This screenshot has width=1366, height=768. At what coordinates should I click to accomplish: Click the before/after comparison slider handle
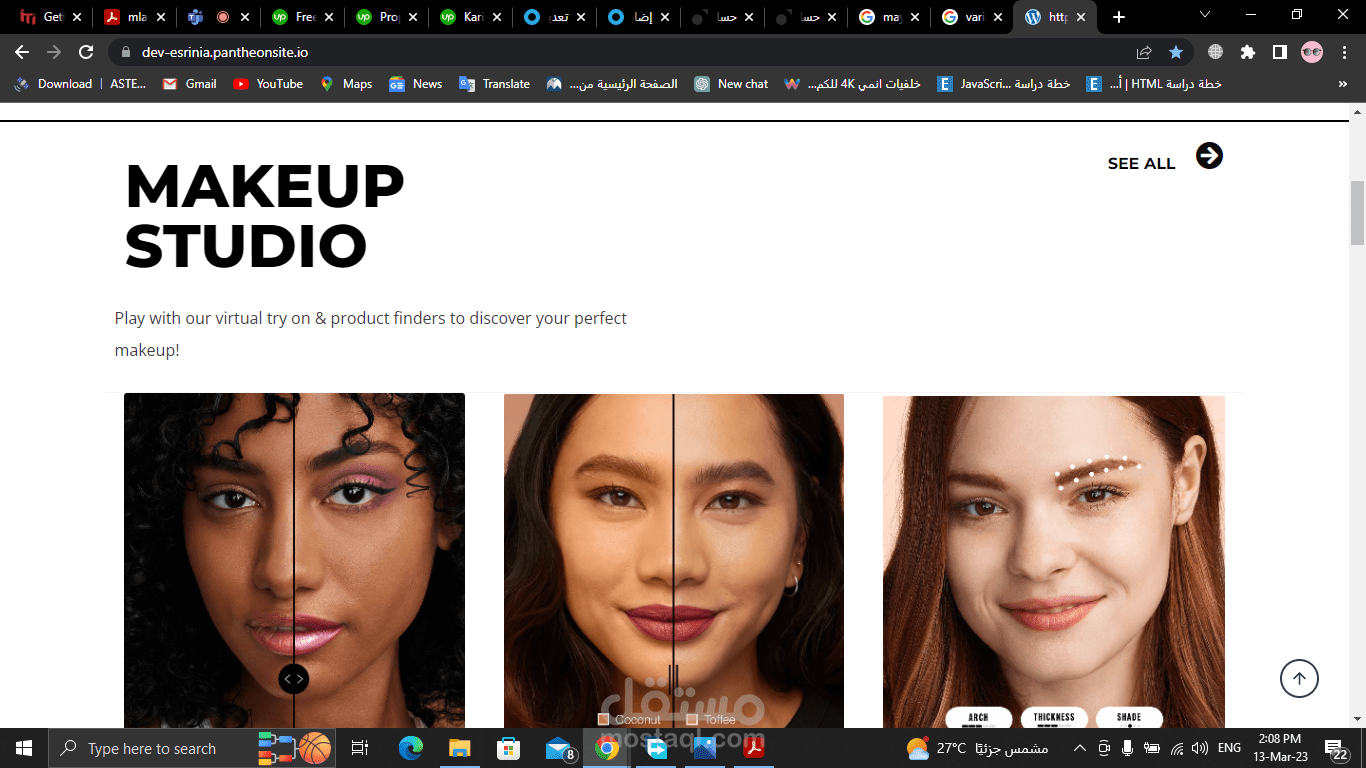294,678
